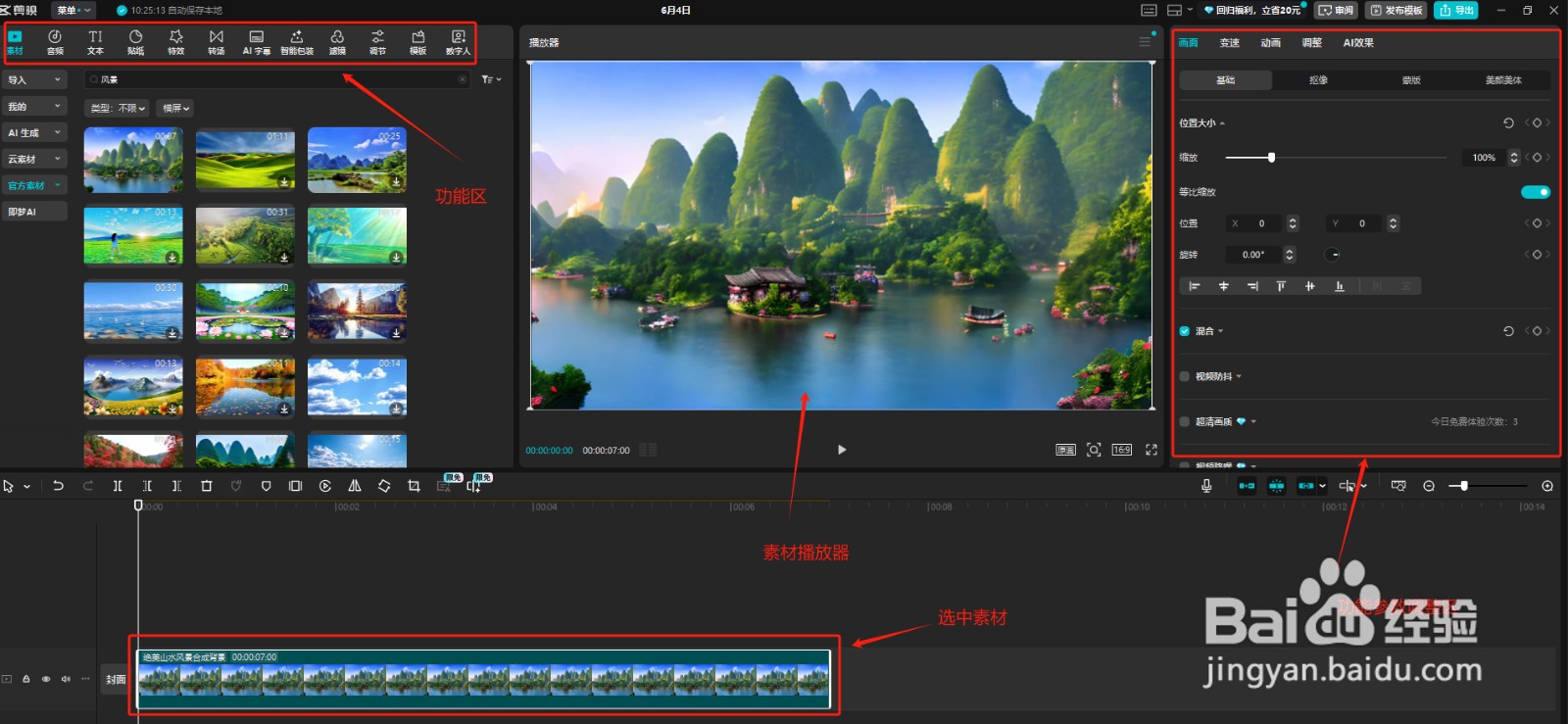
Task: Open the filter sort dropdown beside search
Action: click(x=491, y=79)
